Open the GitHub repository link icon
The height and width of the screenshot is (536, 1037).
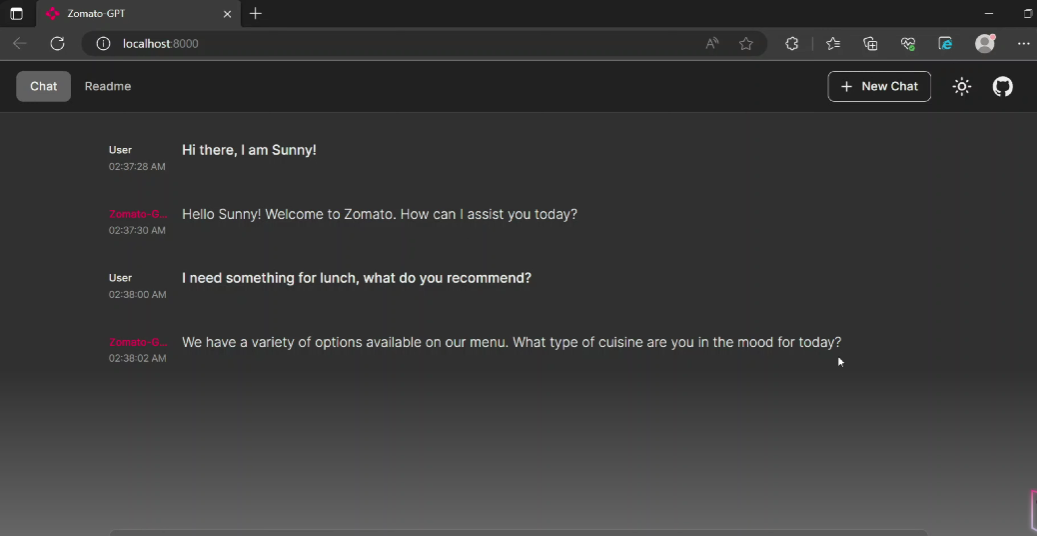point(1002,87)
